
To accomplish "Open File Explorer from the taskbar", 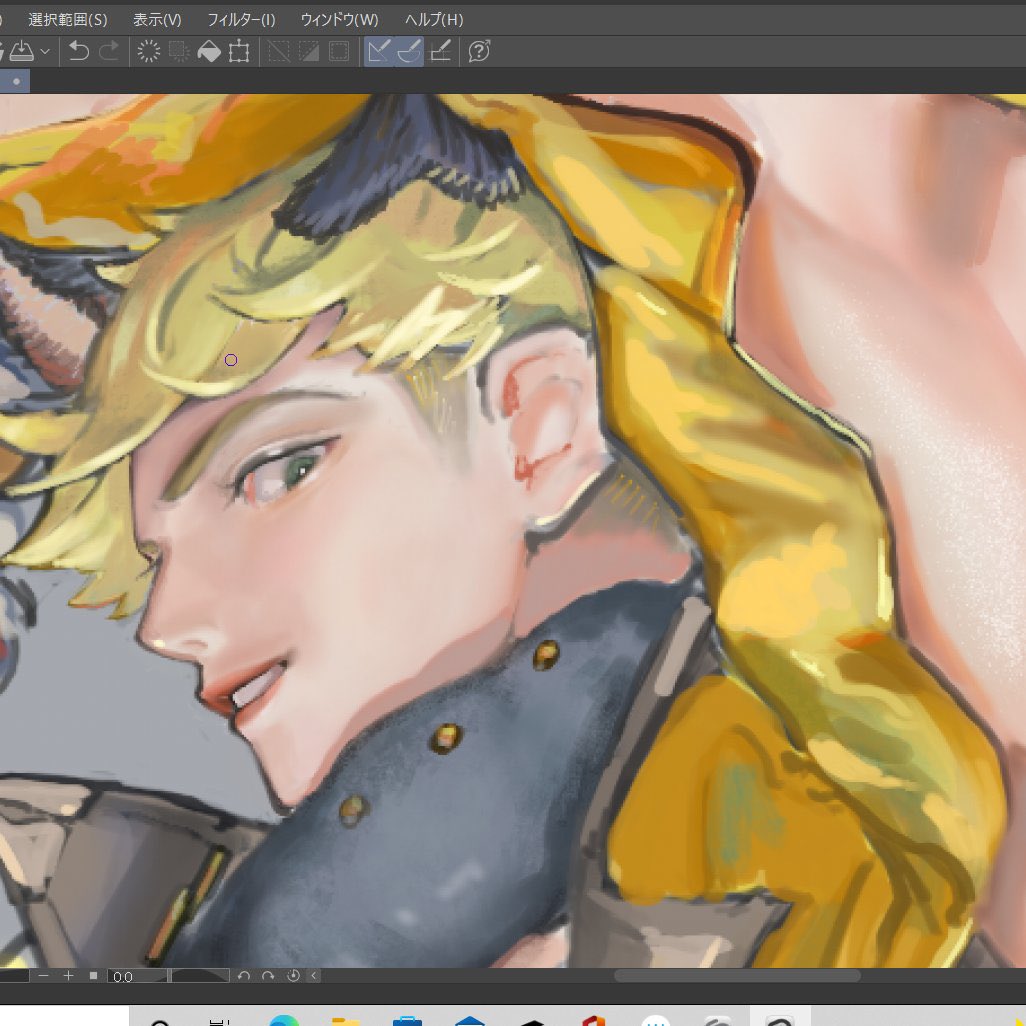I will [345, 1020].
